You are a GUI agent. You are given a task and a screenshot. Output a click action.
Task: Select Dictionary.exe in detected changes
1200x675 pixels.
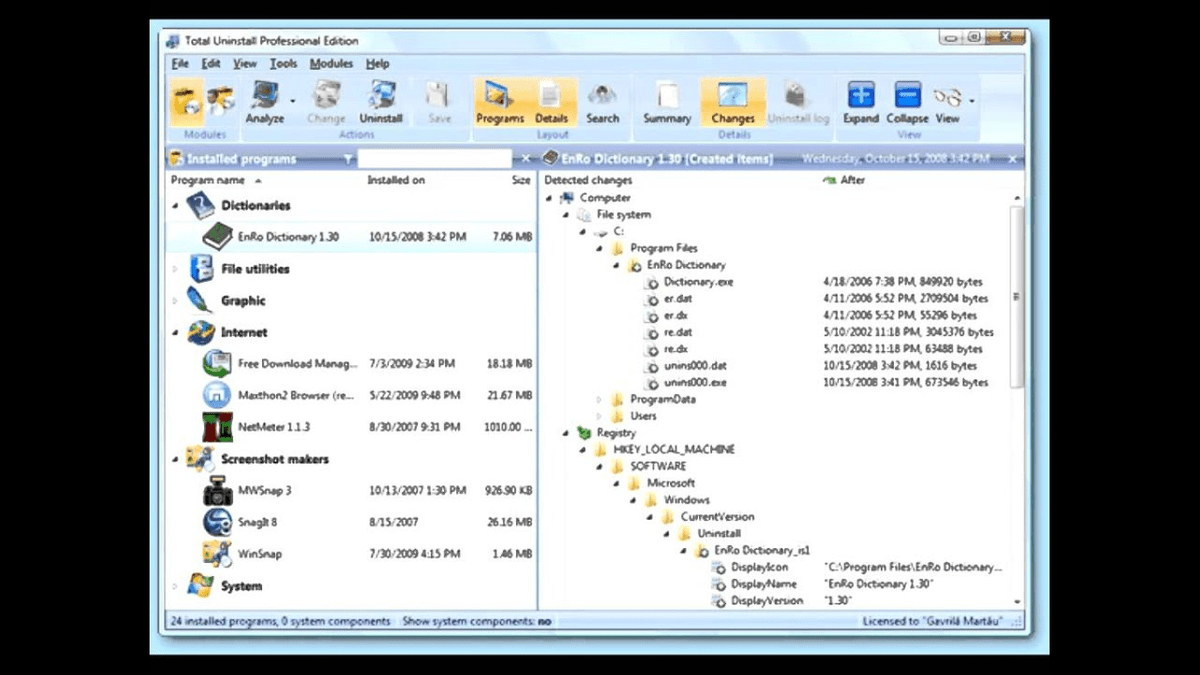tap(698, 282)
